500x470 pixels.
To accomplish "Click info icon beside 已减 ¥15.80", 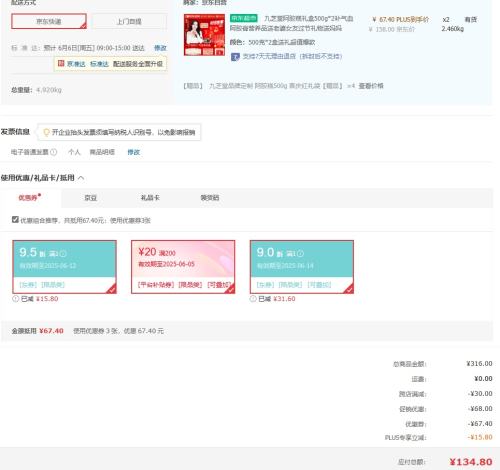I will pos(15,299).
